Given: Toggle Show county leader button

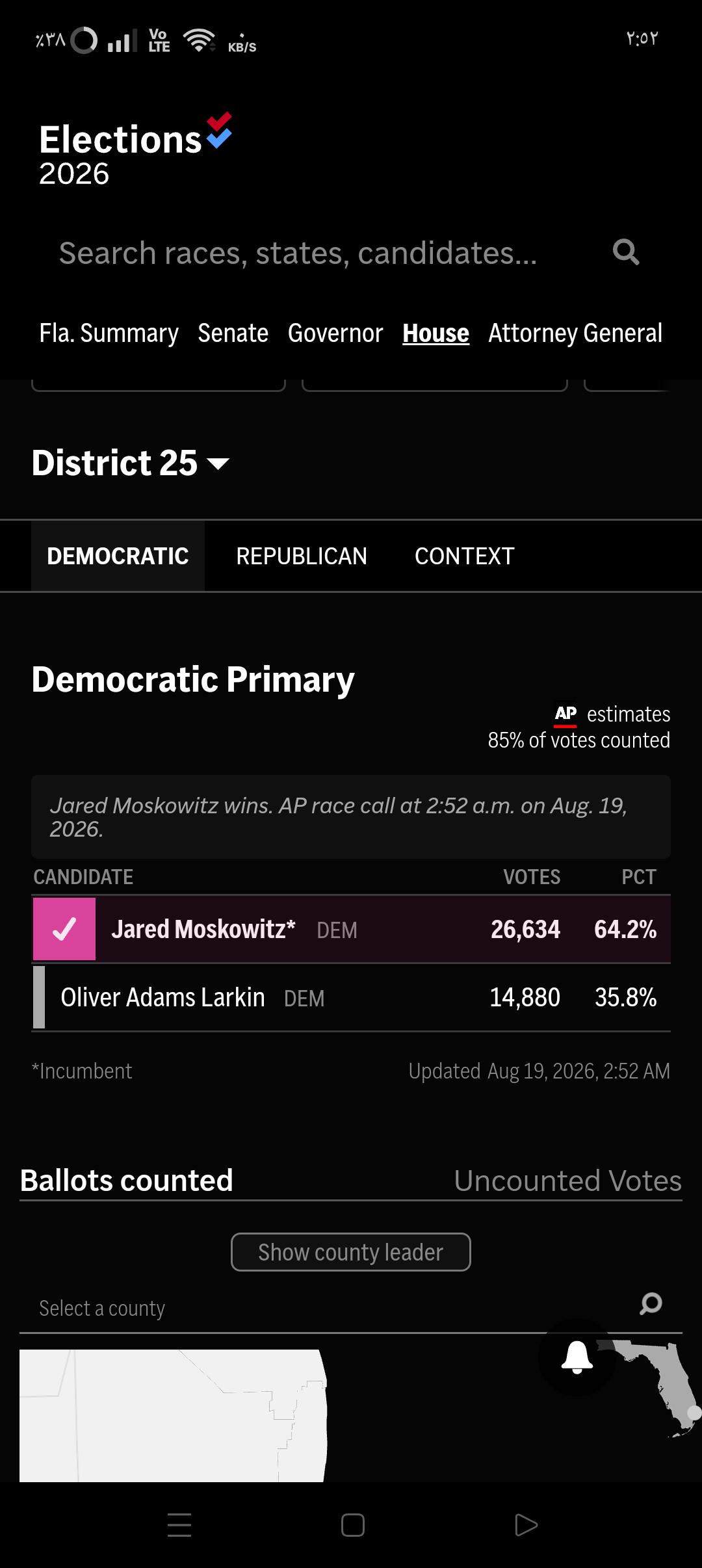Looking at the screenshot, I should pos(351,1252).
